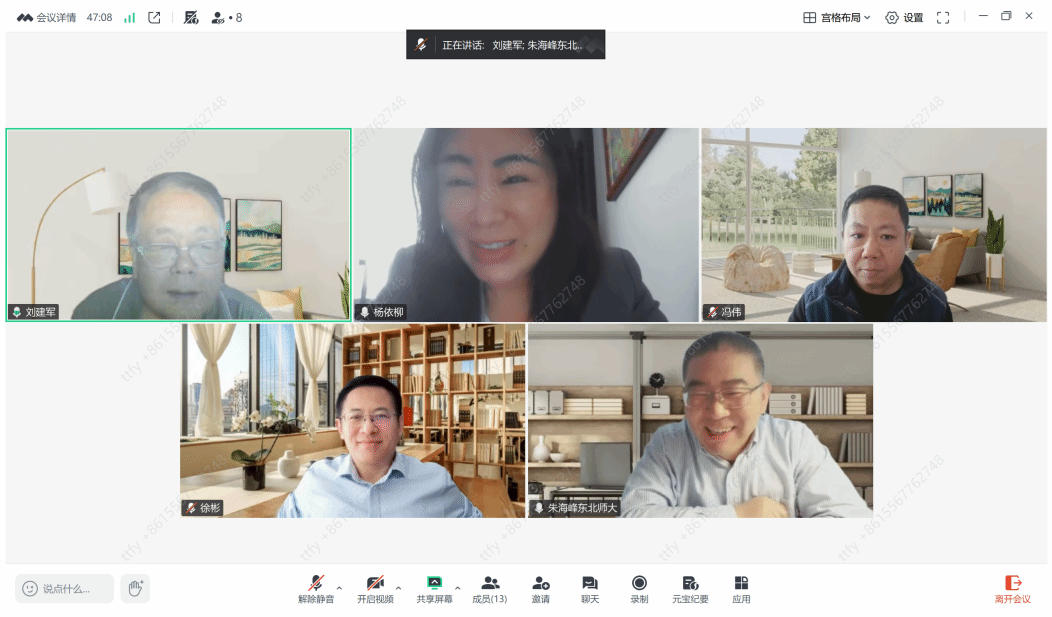Expand audio options arrow beside 解除静音

click(x=339, y=588)
